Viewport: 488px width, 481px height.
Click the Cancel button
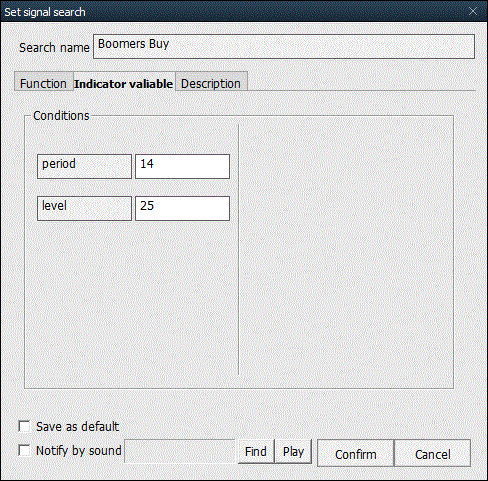coord(433,453)
